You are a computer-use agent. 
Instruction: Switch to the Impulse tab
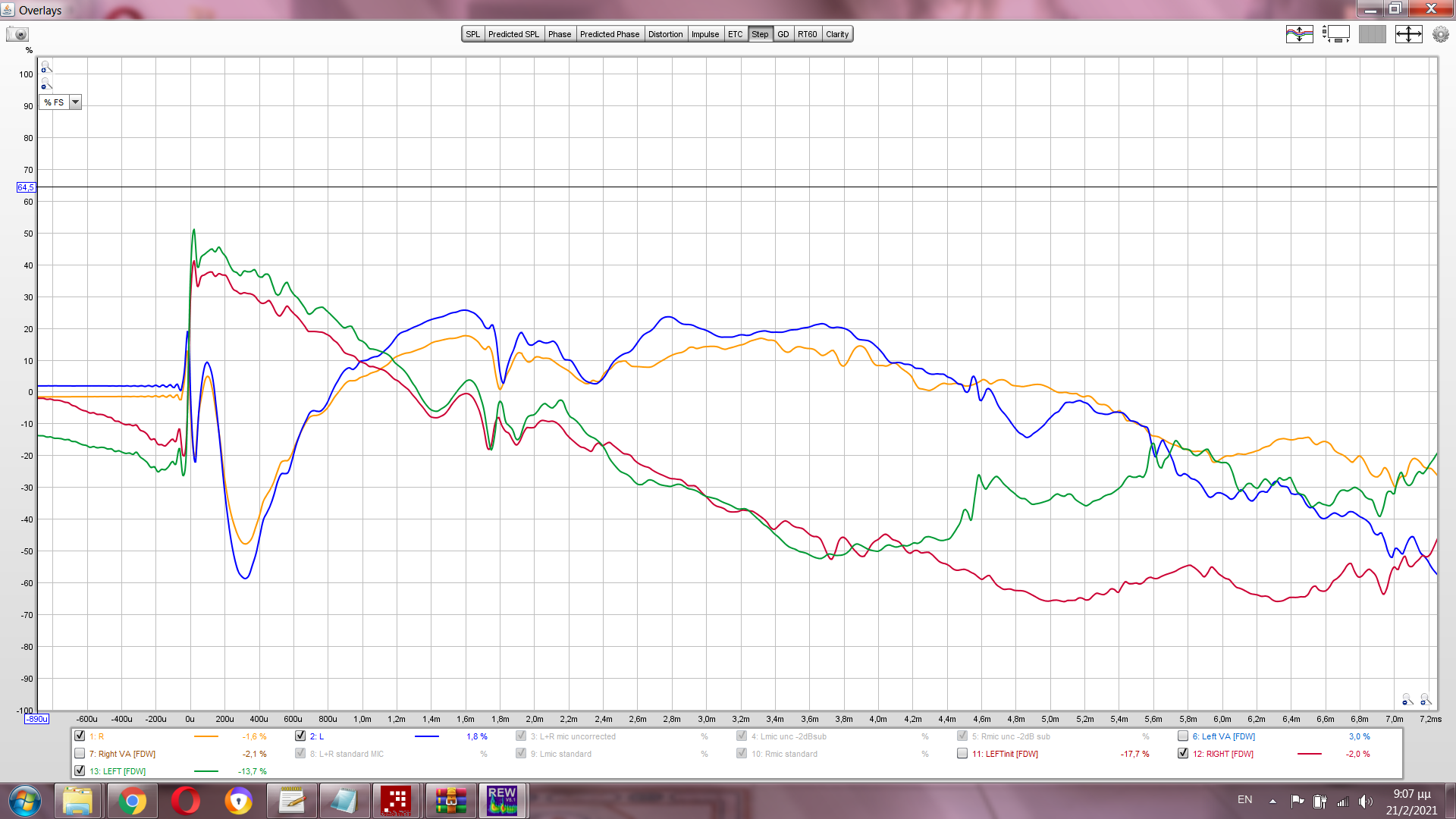(x=704, y=34)
